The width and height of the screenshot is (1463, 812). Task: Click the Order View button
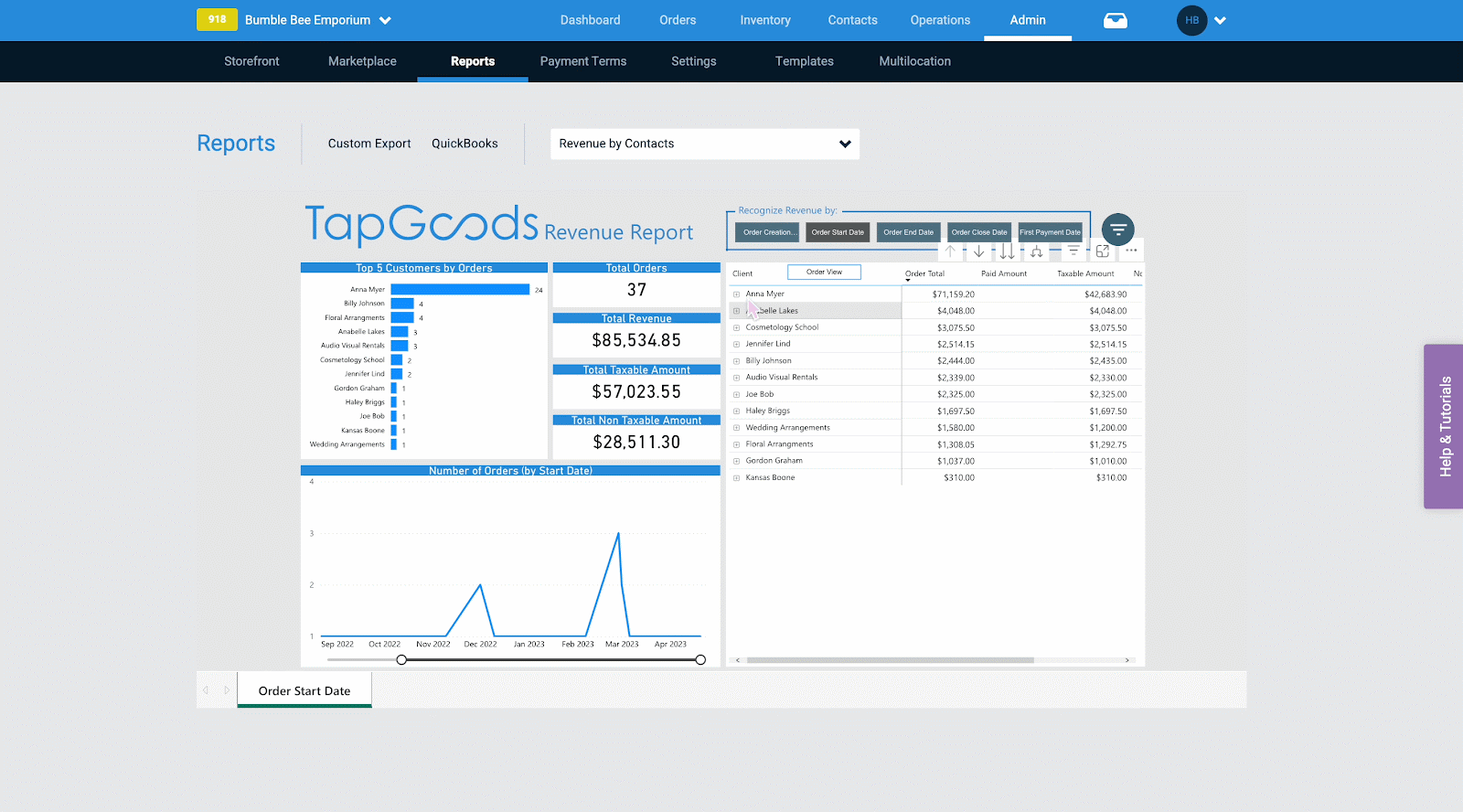pos(824,272)
